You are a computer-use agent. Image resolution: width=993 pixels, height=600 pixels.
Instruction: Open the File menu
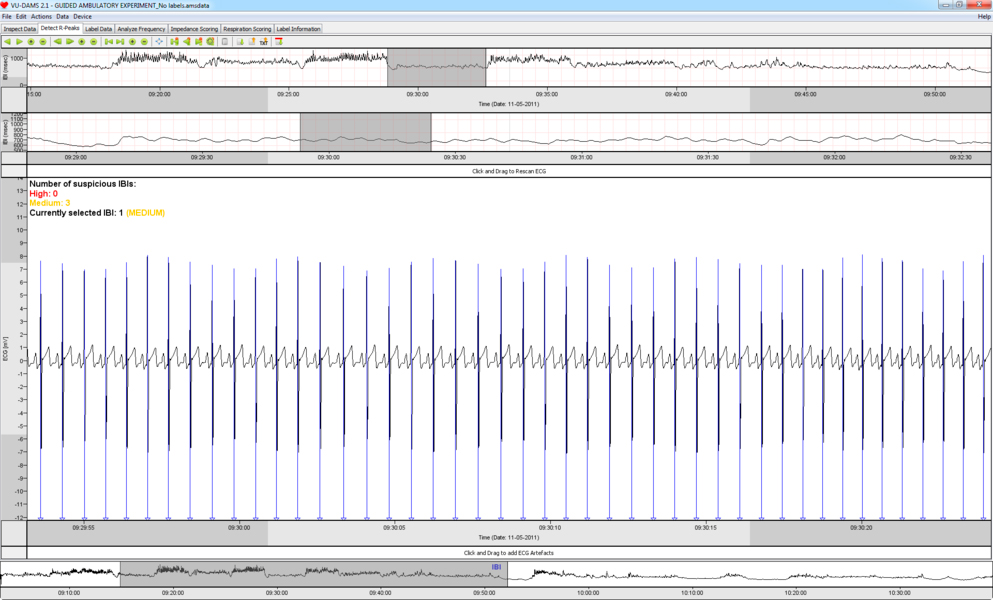[6, 16]
